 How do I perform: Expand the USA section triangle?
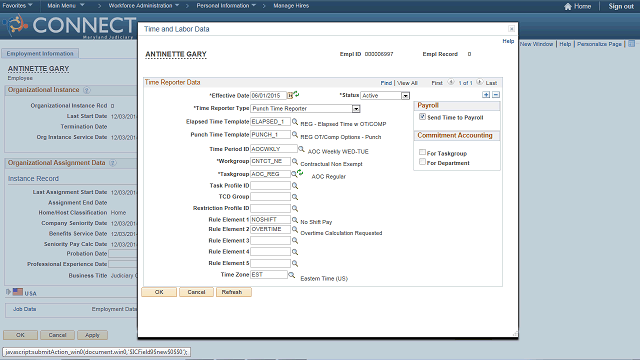tap(8, 292)
